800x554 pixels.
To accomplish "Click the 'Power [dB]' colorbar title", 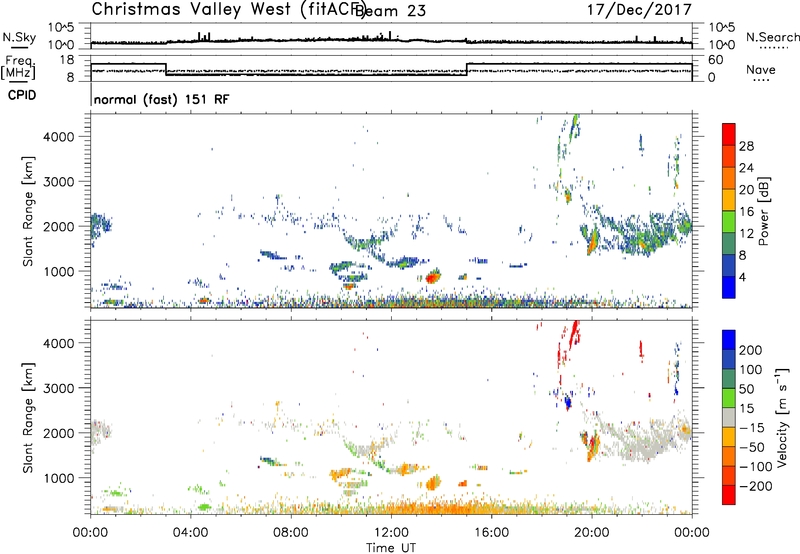I will [x=763, y=211].
